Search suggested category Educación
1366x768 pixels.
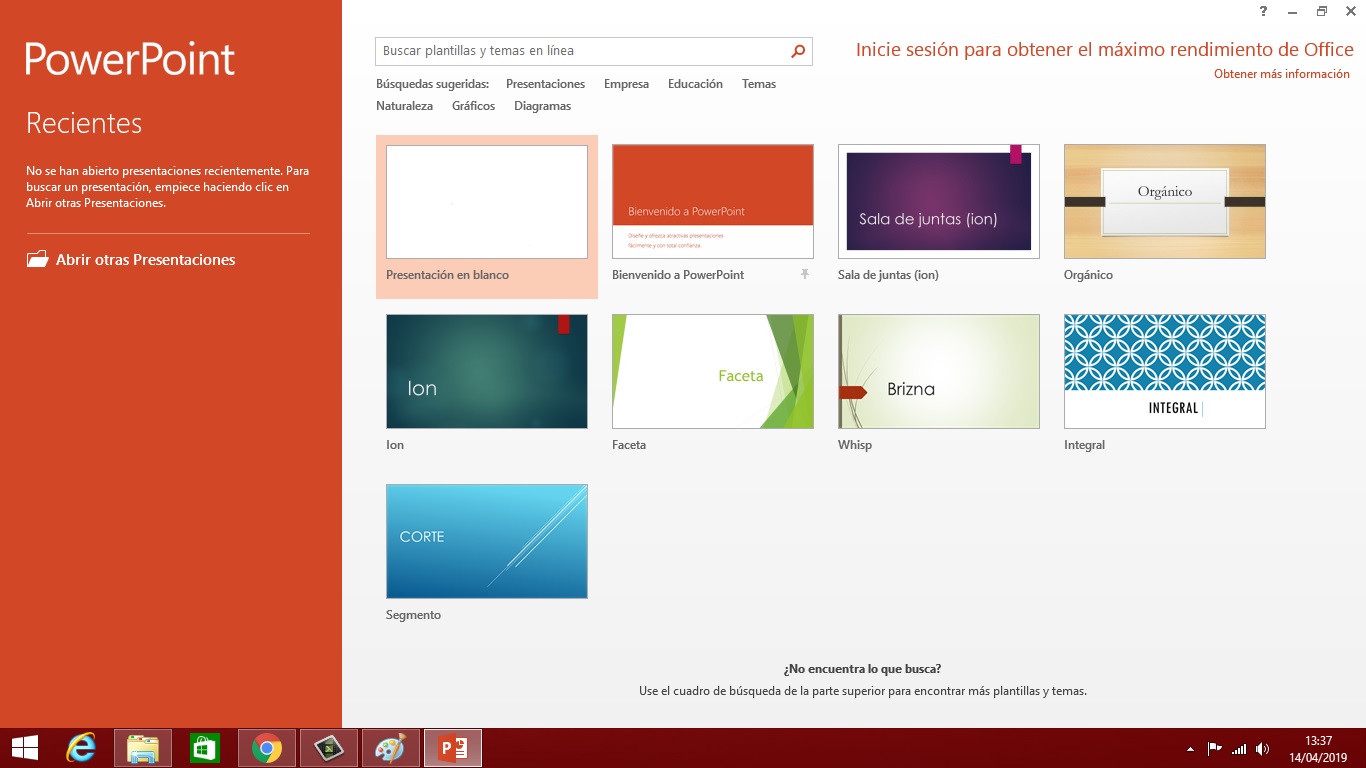click(x=695, y=84)
